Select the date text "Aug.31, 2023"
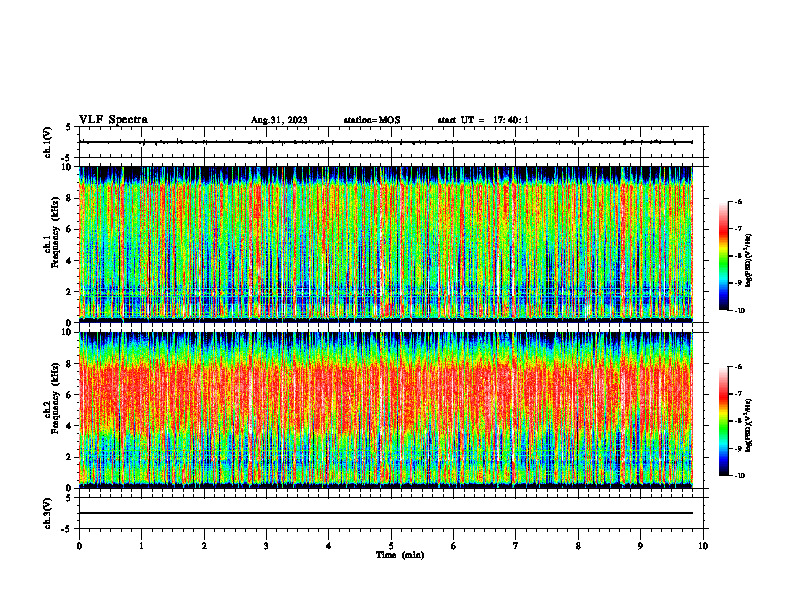This screenshot has height=612, width=792. [x=279, y=120]
